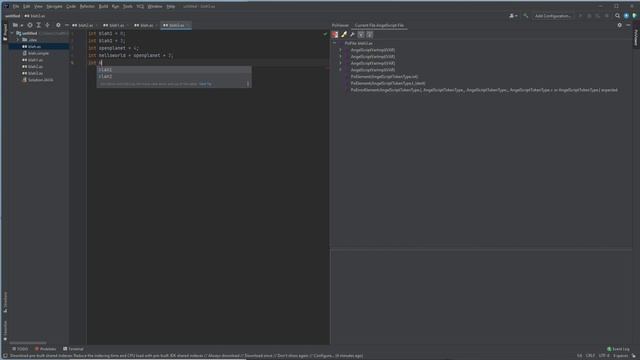Screen dimensions: 640x360
Task: Open the Help menu
Action: click(171, 7)
